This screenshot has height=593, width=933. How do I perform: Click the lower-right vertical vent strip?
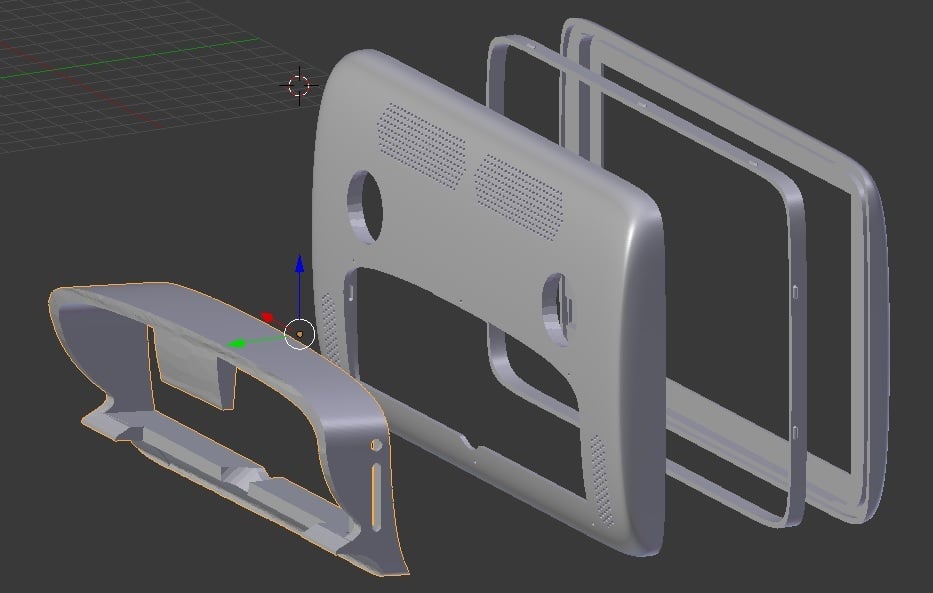(x=599, y=480)
